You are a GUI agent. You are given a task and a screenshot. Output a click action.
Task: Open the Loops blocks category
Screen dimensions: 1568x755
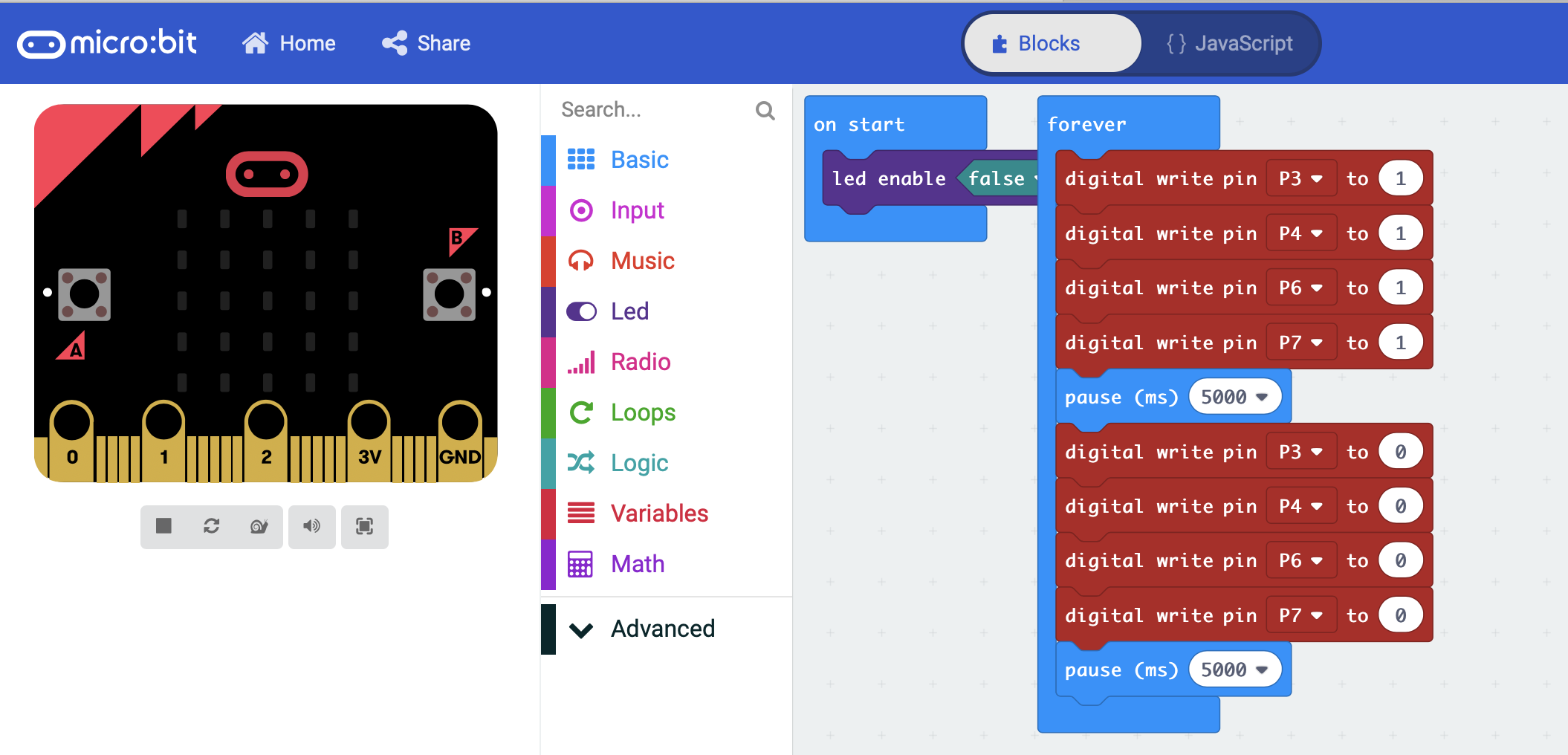pos(643,412)
